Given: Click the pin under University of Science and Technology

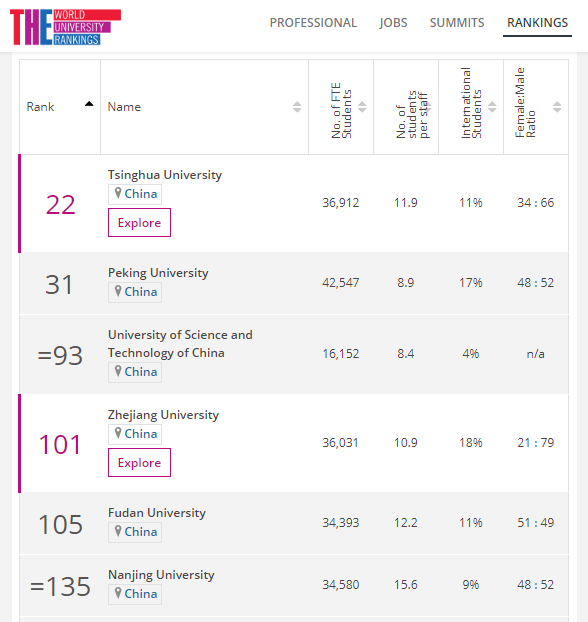Looking at the screenshot, I should point(118,371).
